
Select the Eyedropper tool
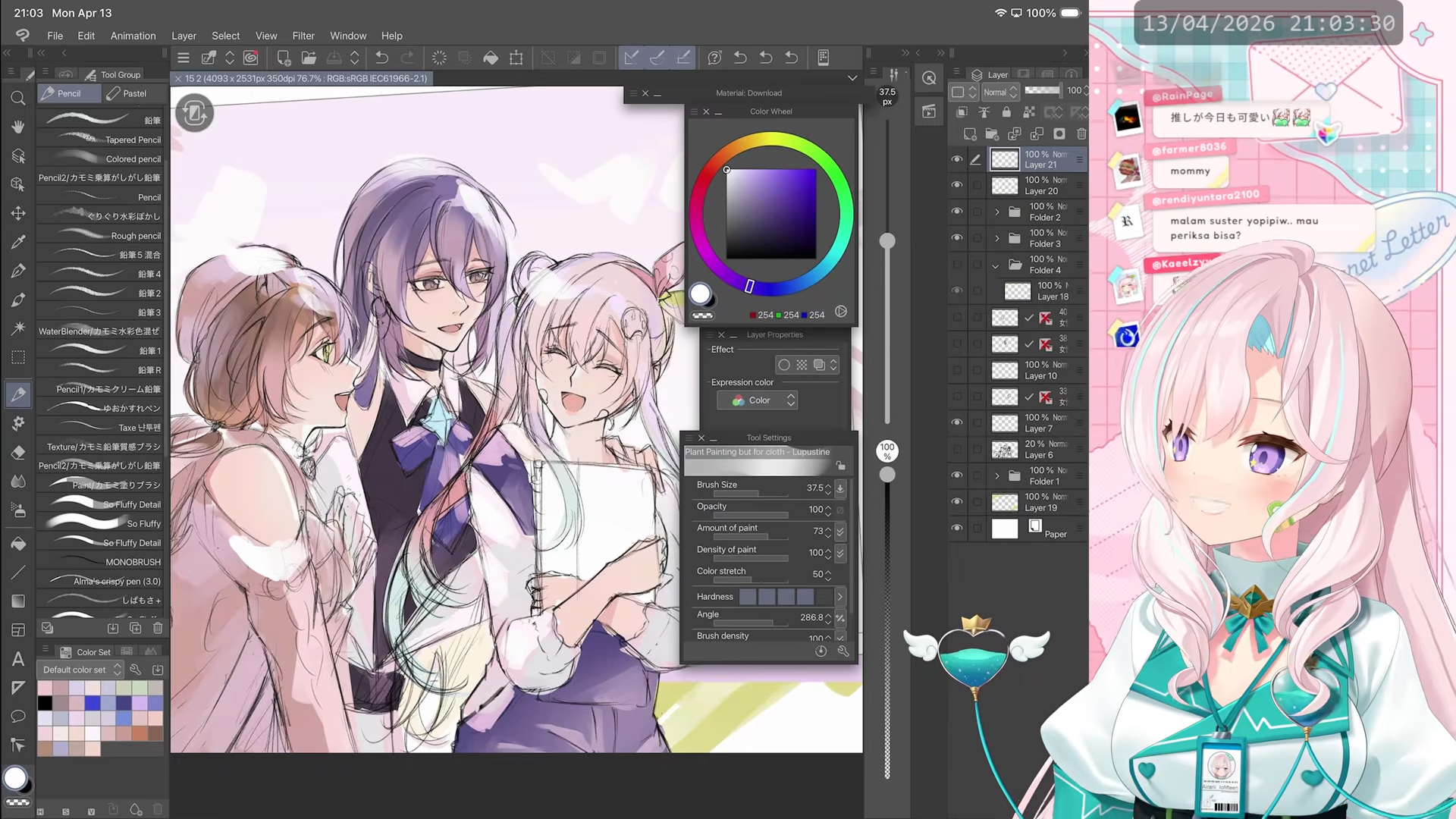coord(18,242)
